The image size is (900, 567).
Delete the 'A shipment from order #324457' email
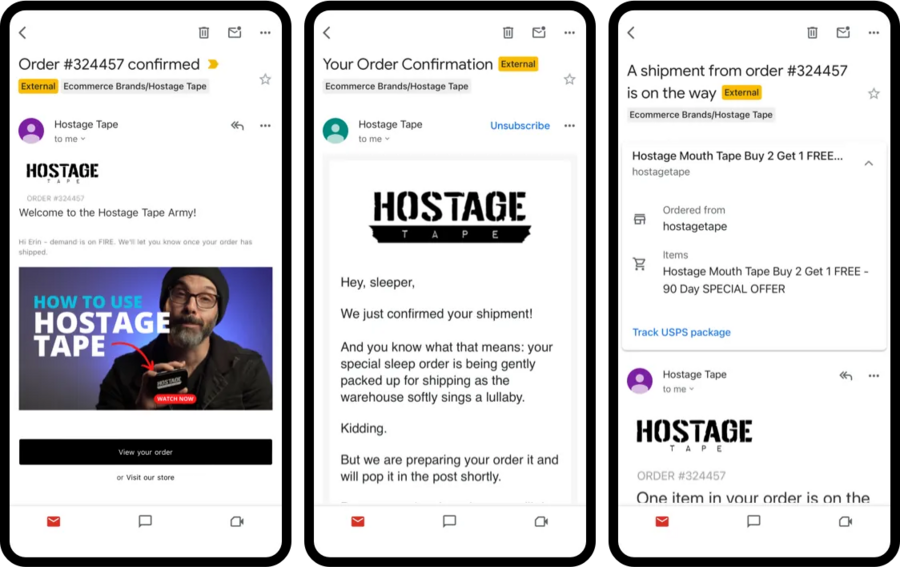812,33
